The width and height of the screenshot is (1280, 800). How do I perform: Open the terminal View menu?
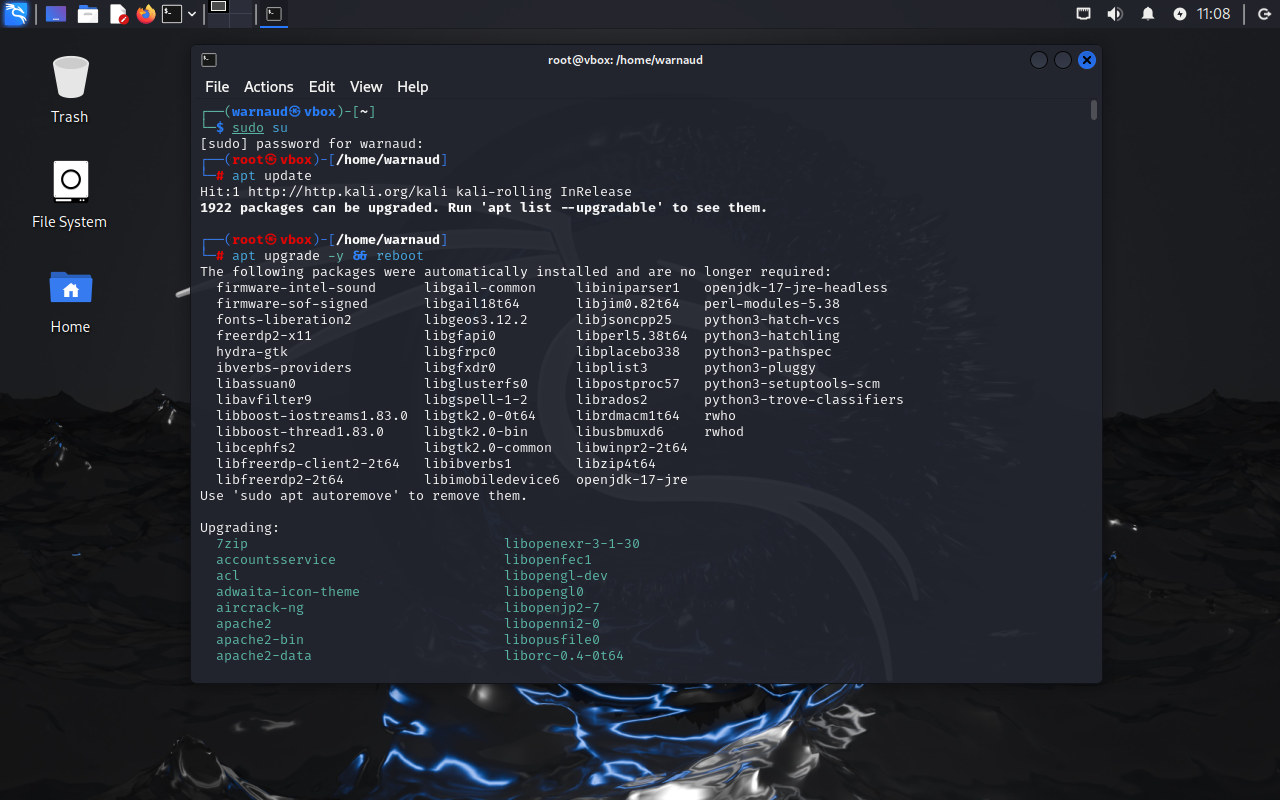[x=365, y=87]
